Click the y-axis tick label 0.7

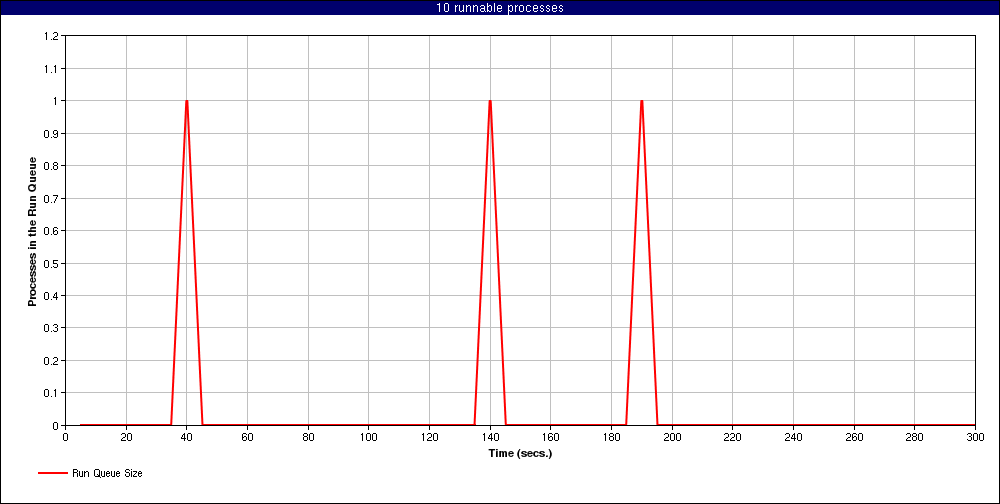click(53, 198)
